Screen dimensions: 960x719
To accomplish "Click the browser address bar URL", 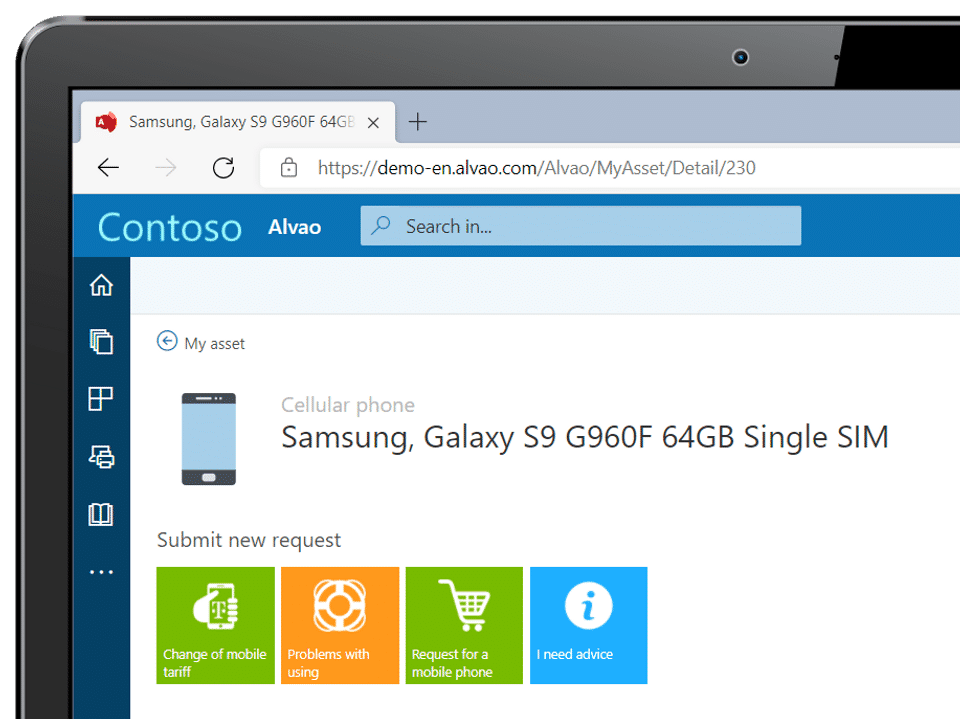I will click(x=536, y=167).
